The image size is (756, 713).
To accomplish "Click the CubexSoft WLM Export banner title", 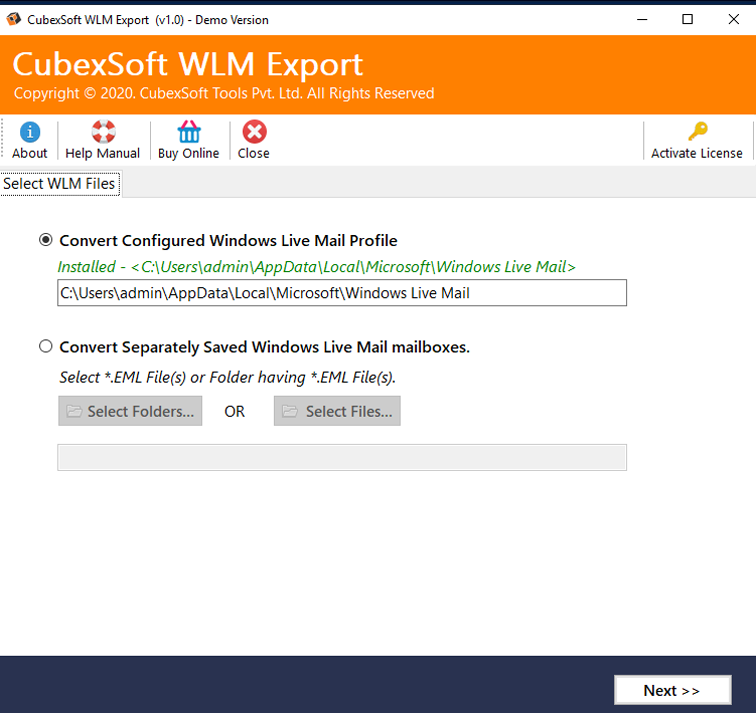I will coord(188,64).
